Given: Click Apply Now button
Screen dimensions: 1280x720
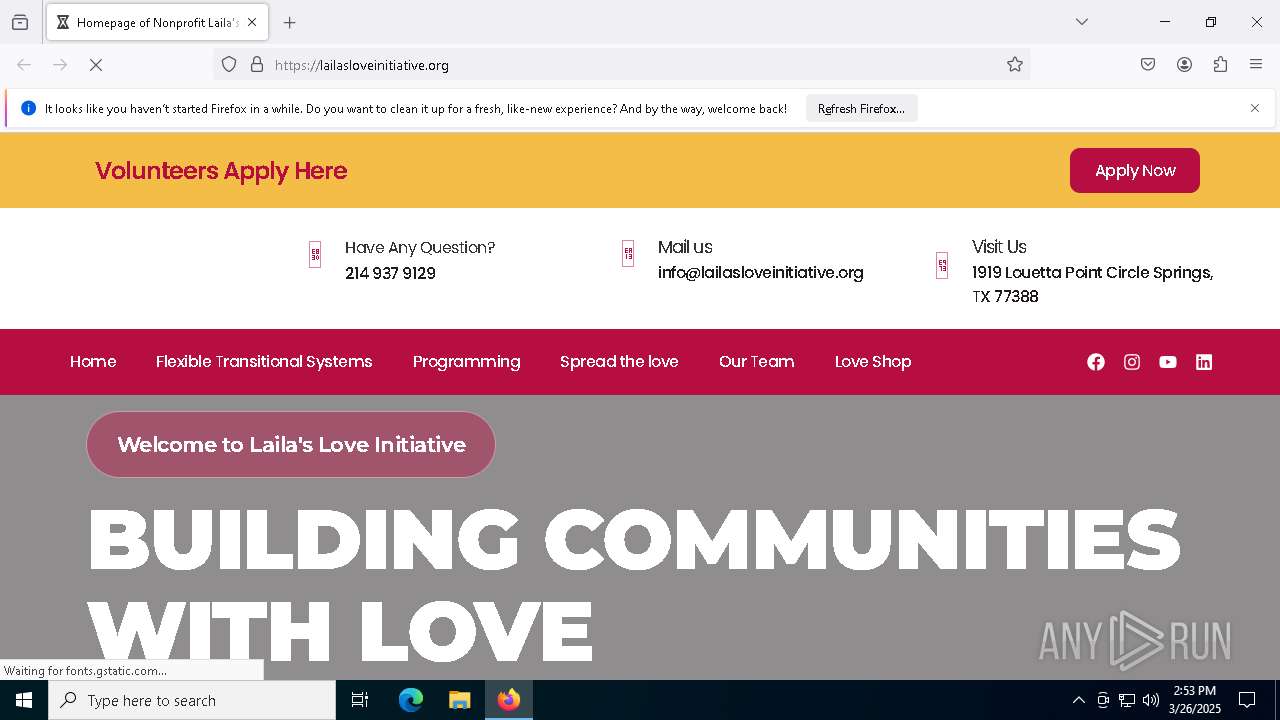Looking at the screenshot, I should (1135, 171).
